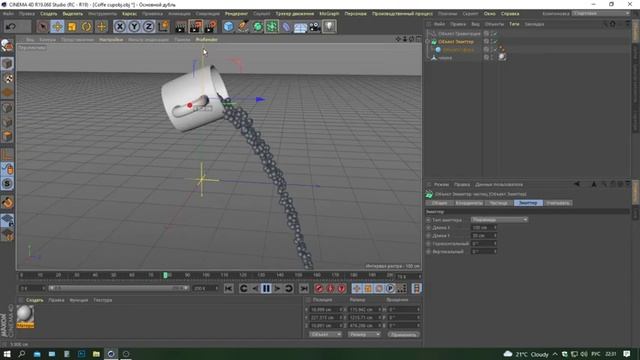The height and width of the screenshot is (360, 640).
Task: Open the green generators icon
Action: point(258,27)
